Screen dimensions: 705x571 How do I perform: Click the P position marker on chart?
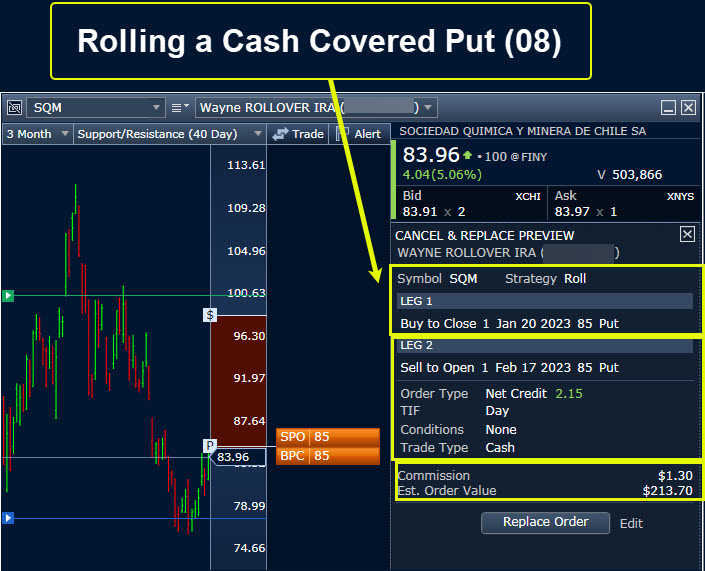tap(210, 446)
